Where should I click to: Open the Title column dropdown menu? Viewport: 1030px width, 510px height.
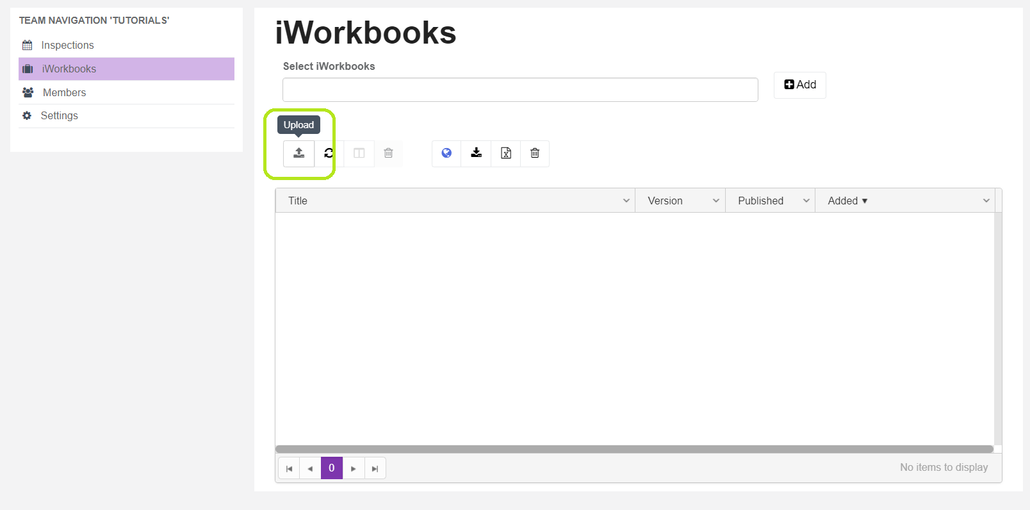626,201
